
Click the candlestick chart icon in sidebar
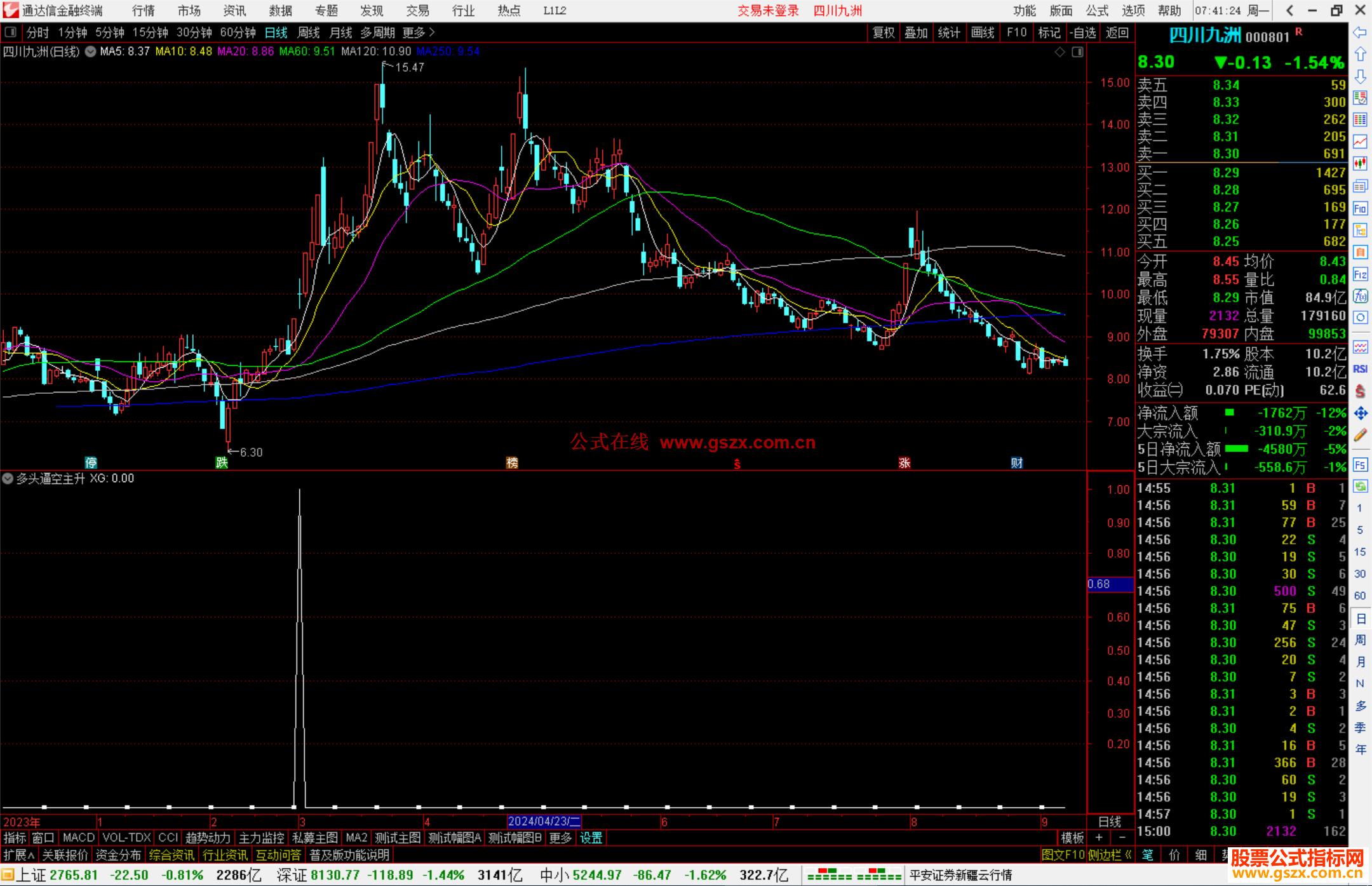pyautogui.click(x=1360, y=163)
